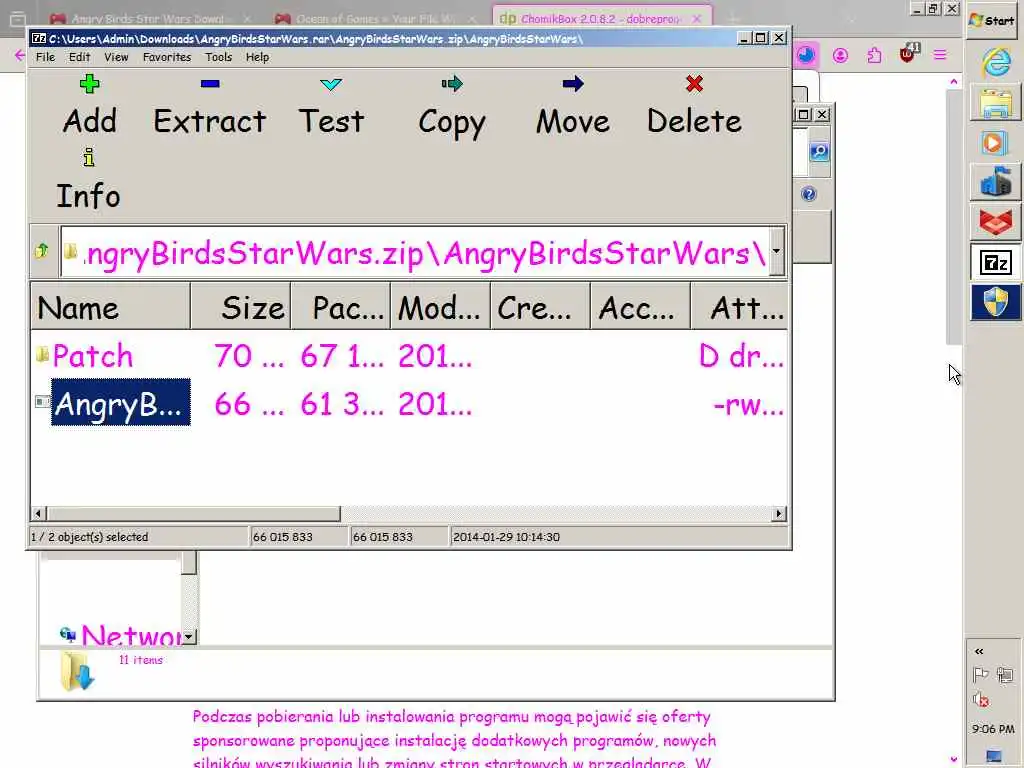Click the Start button
The image size is (1024, 768).
993,20
